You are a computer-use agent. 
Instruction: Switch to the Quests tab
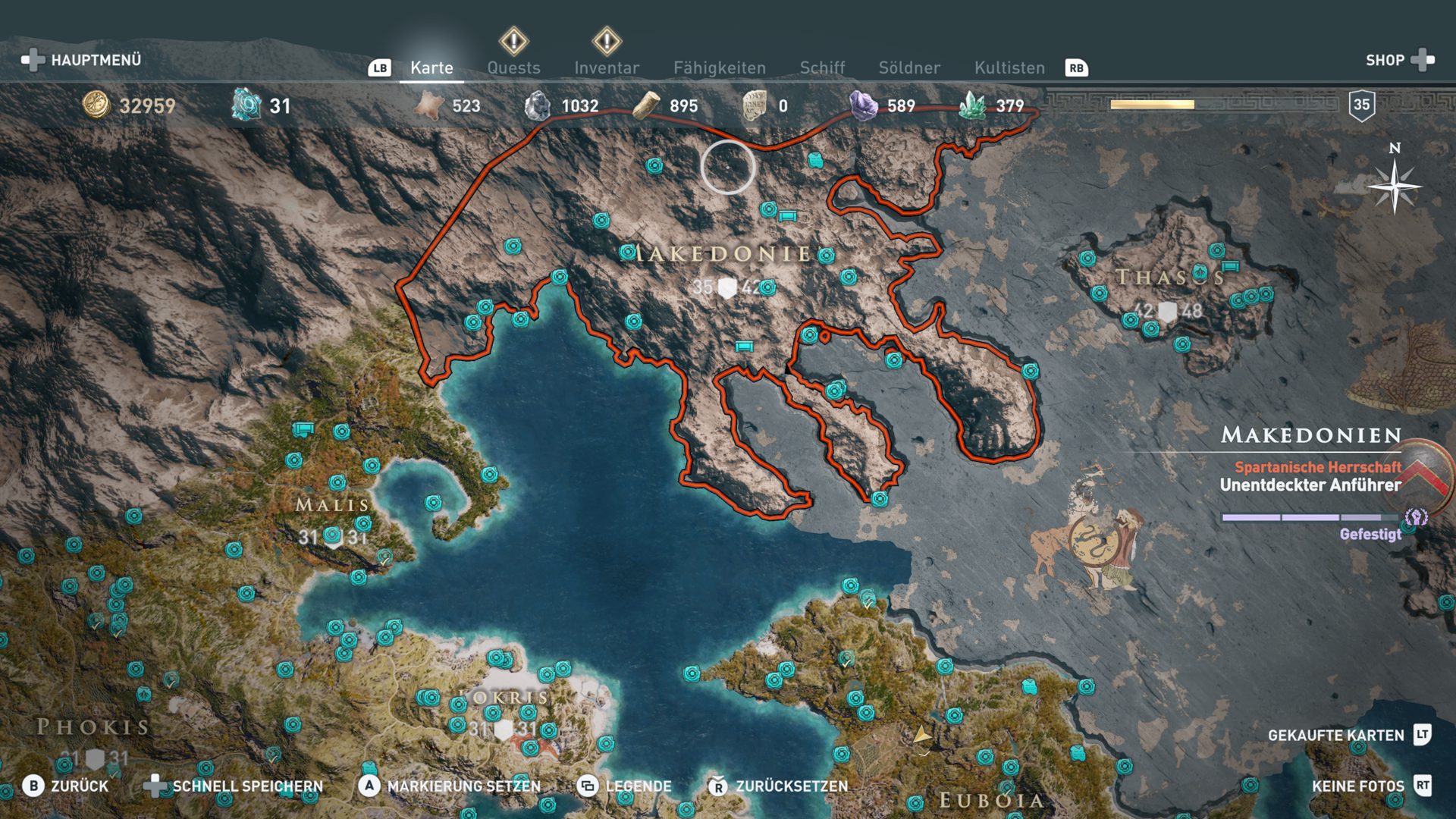(x=513, y=67)
